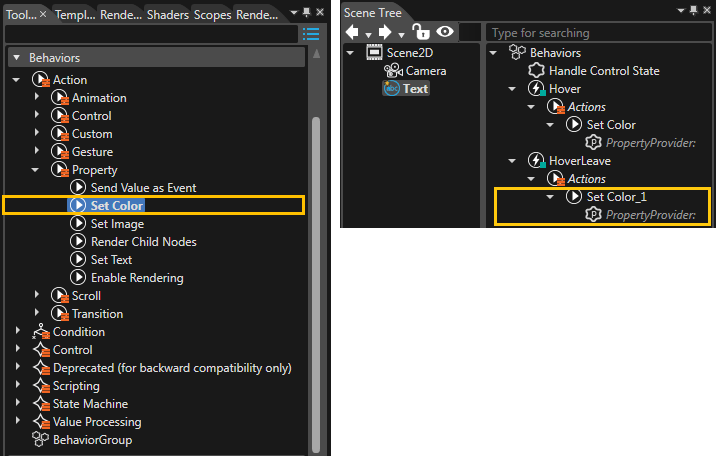Pin the Scene Tree panel
Viewport: 717px width, 457px height.
[x=694, y=11]
